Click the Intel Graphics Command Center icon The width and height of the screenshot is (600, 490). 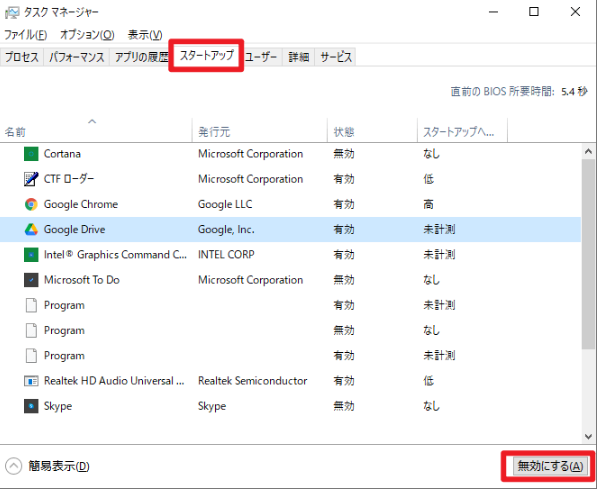click(x=31, y=255)
